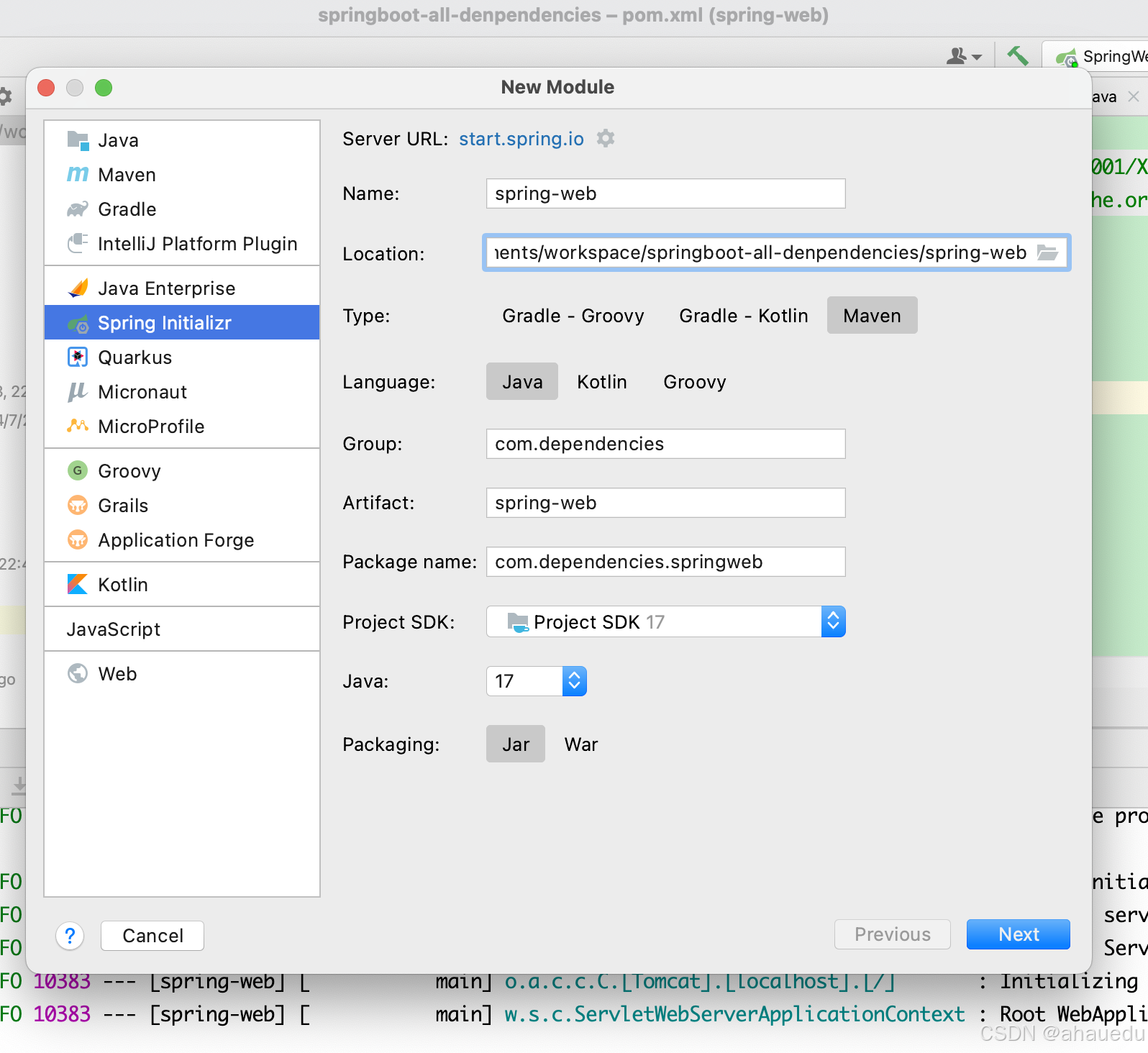
Task: Open the start.spring.io server link
Action: (521, 139)
